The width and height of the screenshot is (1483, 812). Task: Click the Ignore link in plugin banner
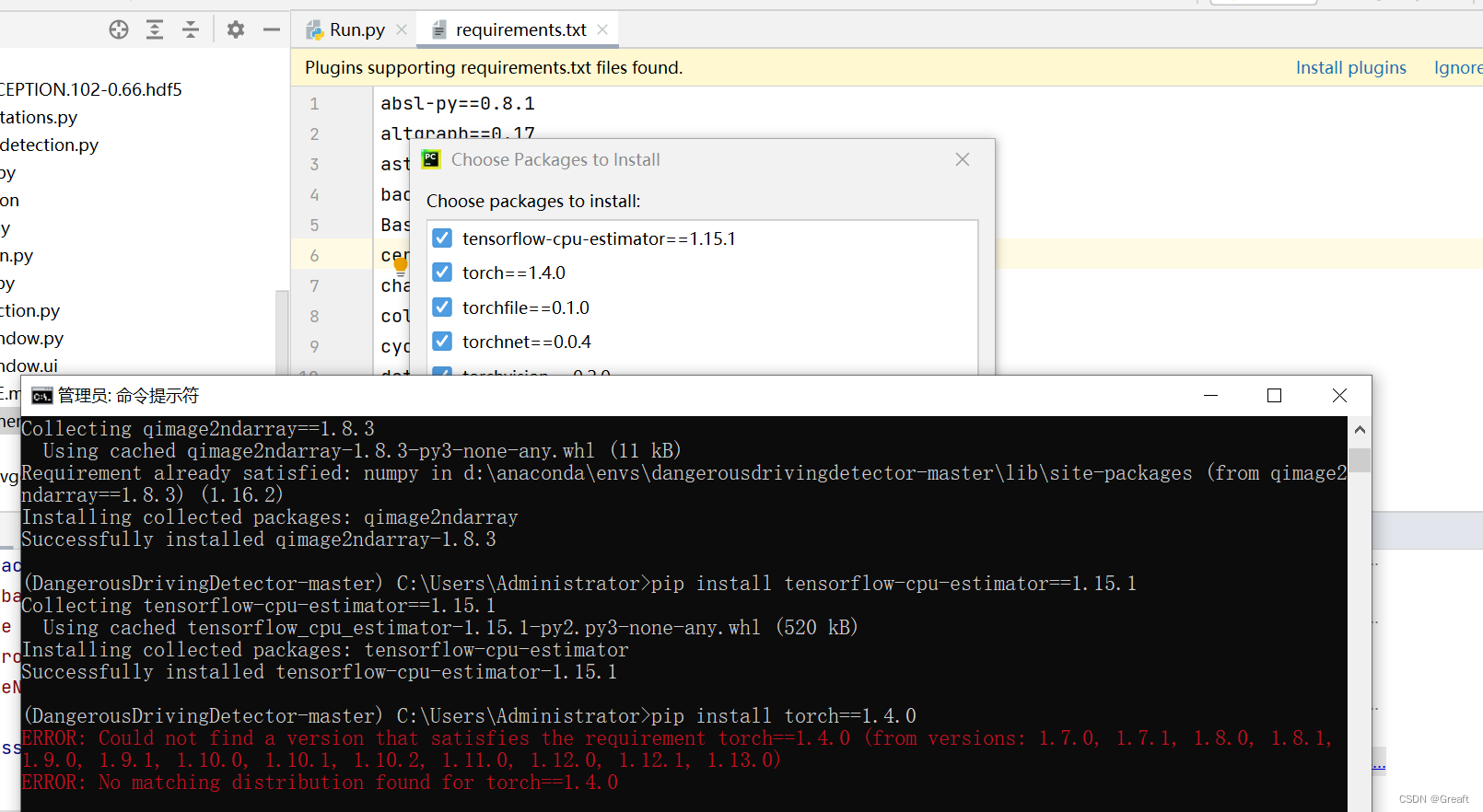point(1458,67)
